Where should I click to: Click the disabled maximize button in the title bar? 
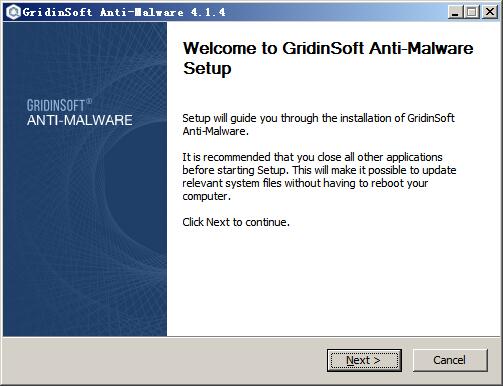(472, 12)
